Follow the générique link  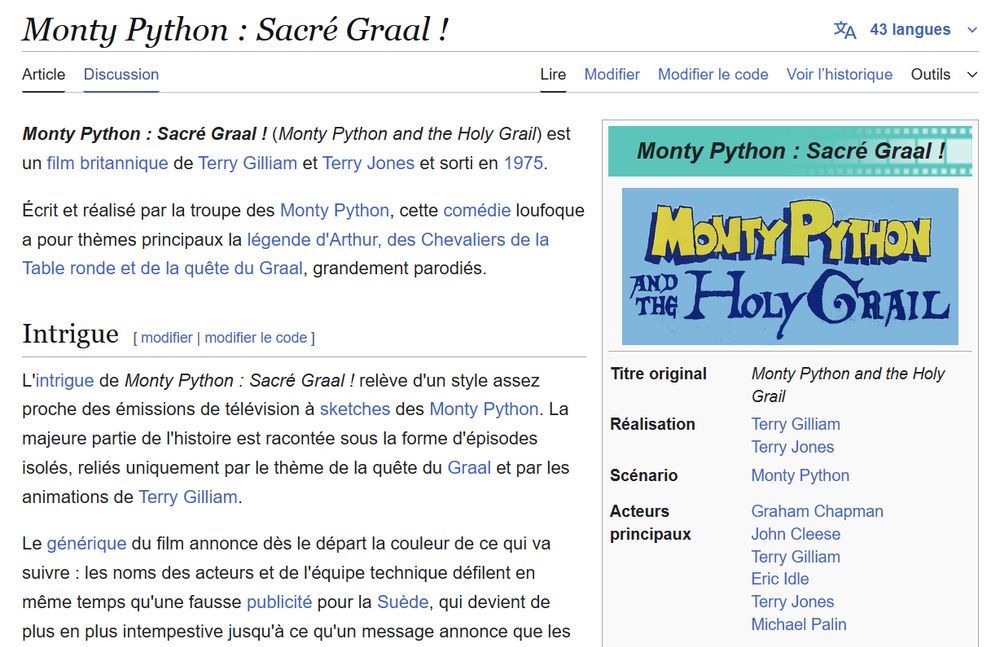[x=86, y=544]
